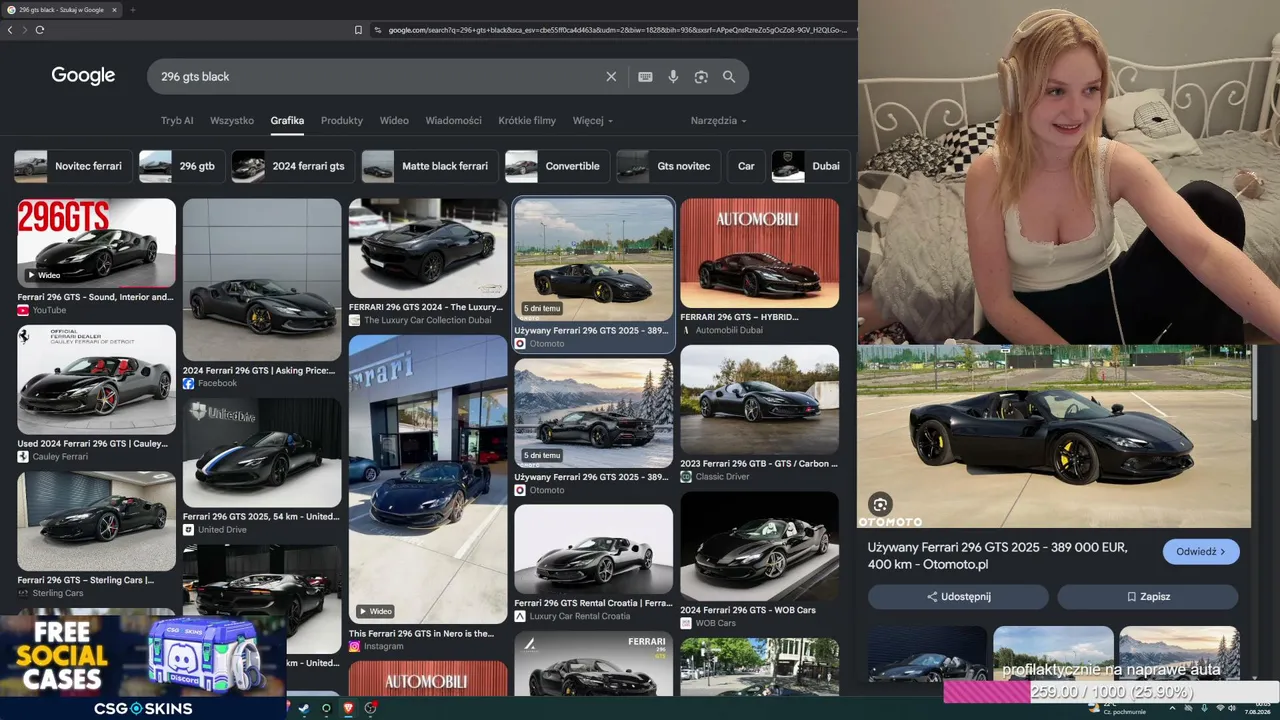Open the Google logo homepage link
This screenshot has width=1280, height=720.
[x=83, y=76]
